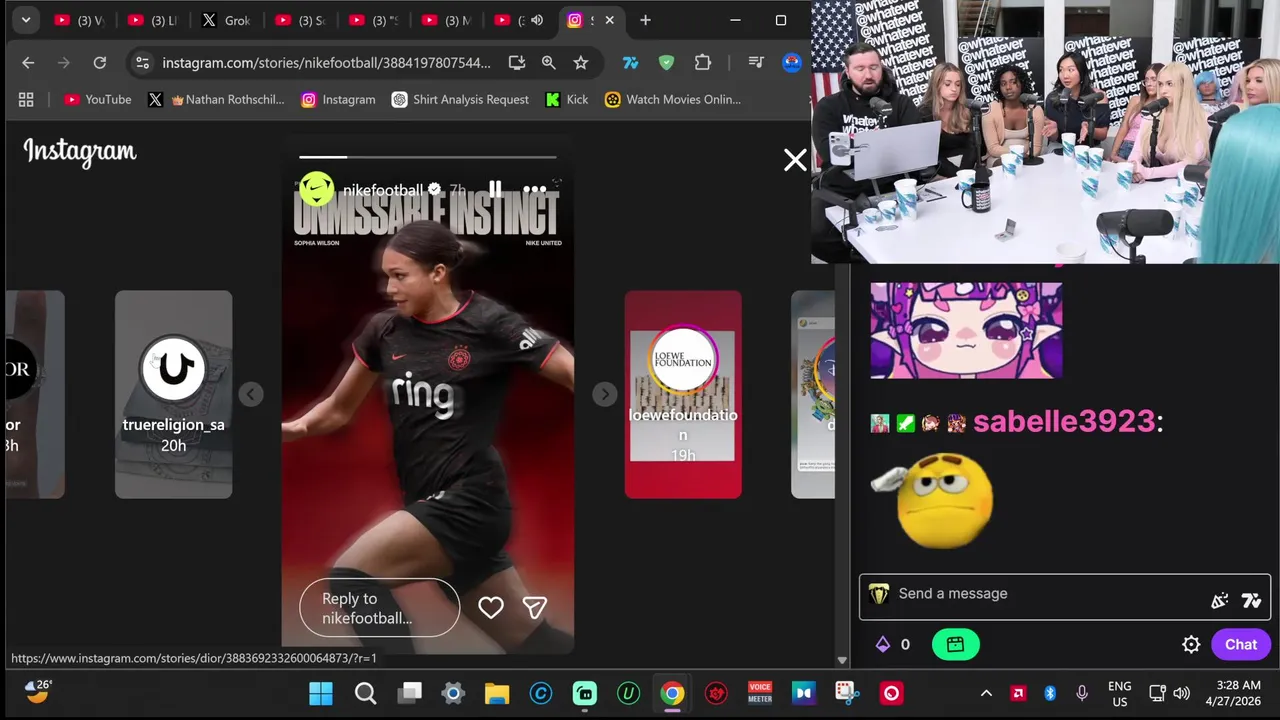This screenshot has width=1280, height=720.
Task: Share the story using the paper plane icon
Action: pyautogui.click(x=535, y=607)
